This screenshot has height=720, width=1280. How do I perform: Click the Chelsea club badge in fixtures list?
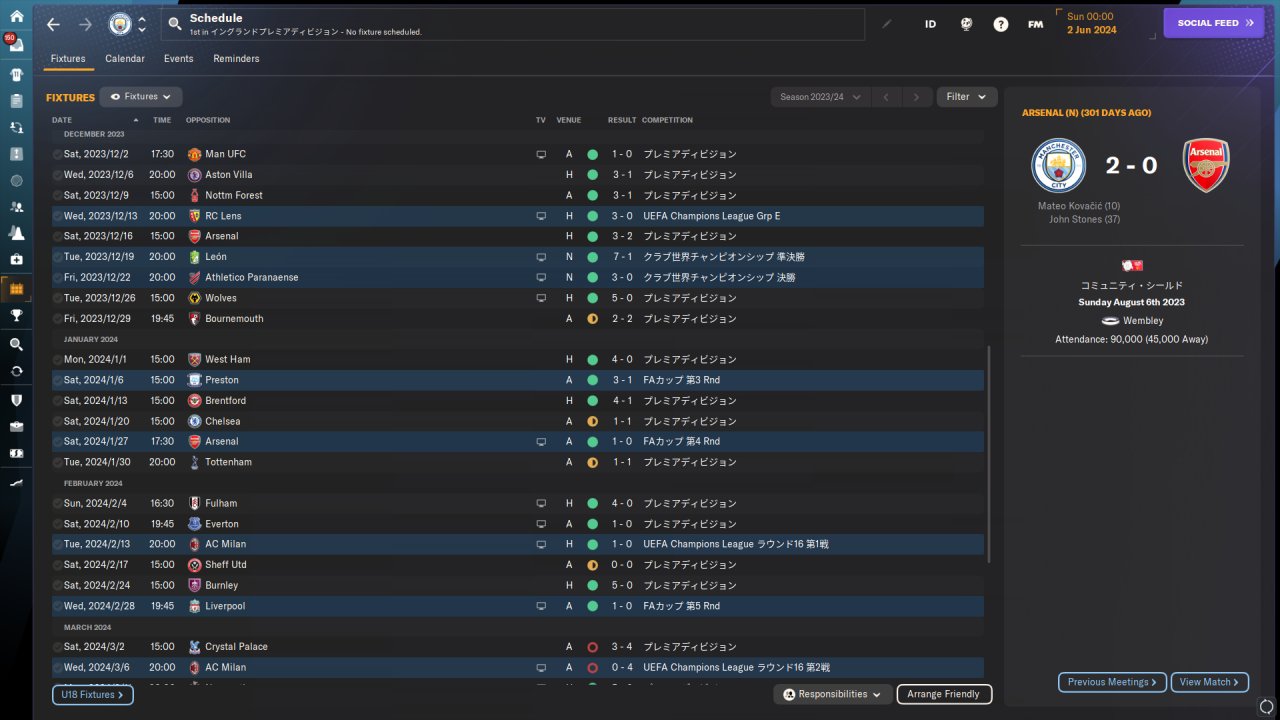195,421
